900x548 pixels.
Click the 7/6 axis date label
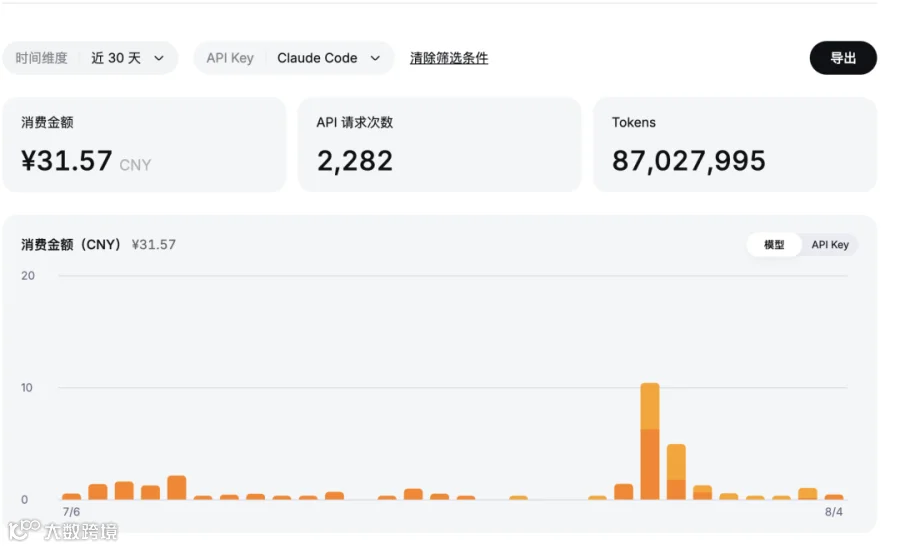point(71,512)
